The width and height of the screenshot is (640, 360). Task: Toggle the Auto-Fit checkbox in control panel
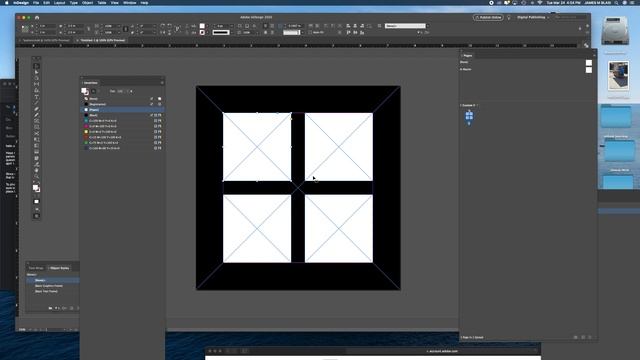(x=310, y=32)
